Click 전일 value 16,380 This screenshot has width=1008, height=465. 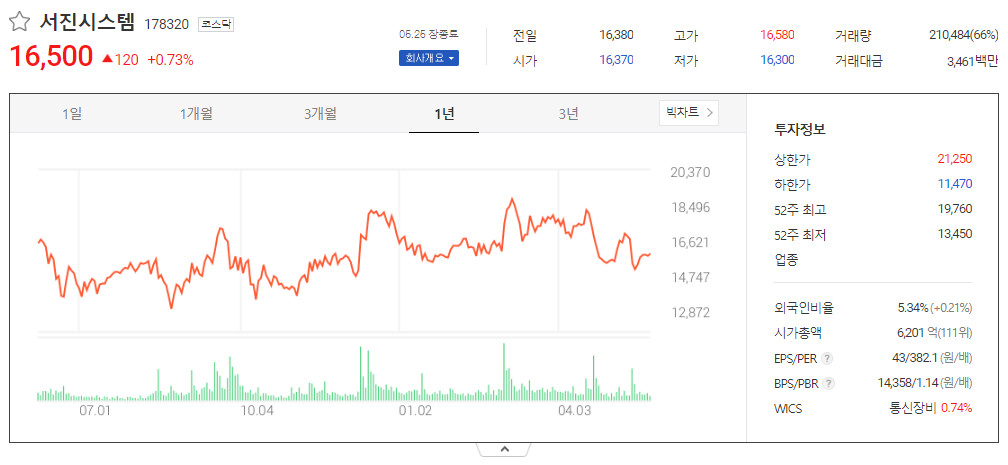tap(616, 35)
